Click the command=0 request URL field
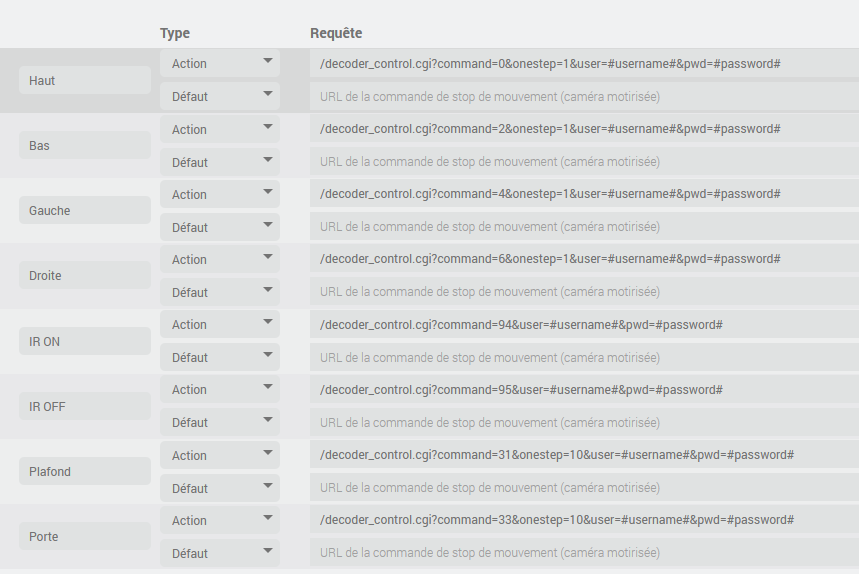This screenshot has width=859, height=574. pyautogui.click(x=584, y=64)
